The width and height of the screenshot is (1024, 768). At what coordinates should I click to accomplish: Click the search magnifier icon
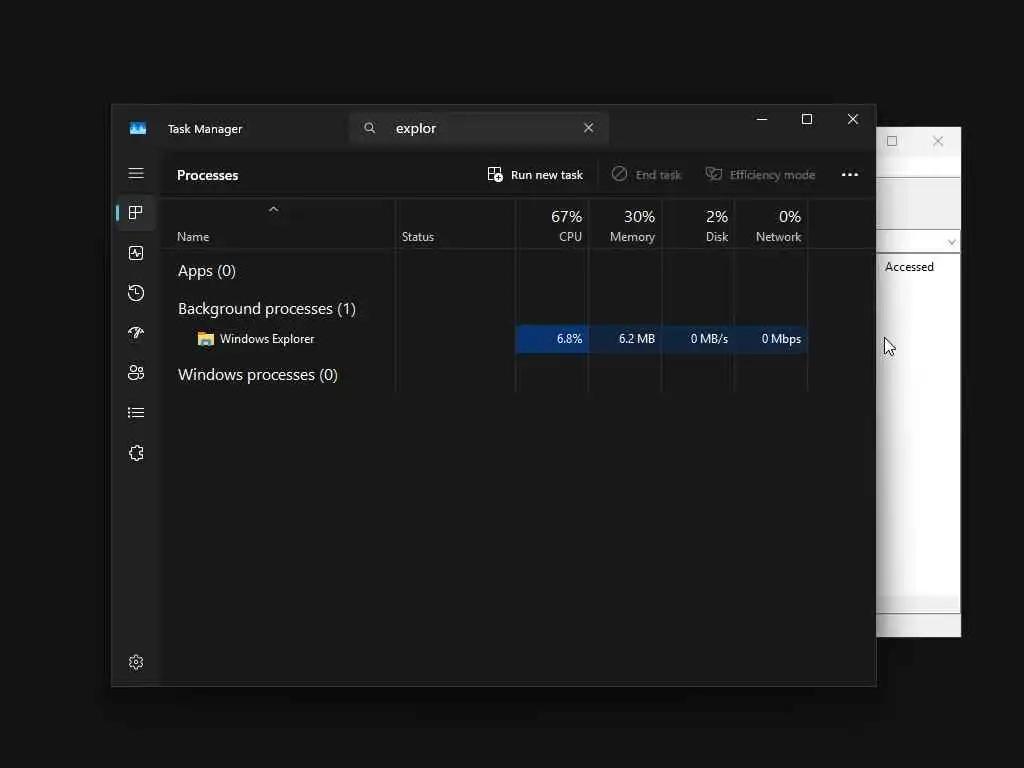[370, 128]
